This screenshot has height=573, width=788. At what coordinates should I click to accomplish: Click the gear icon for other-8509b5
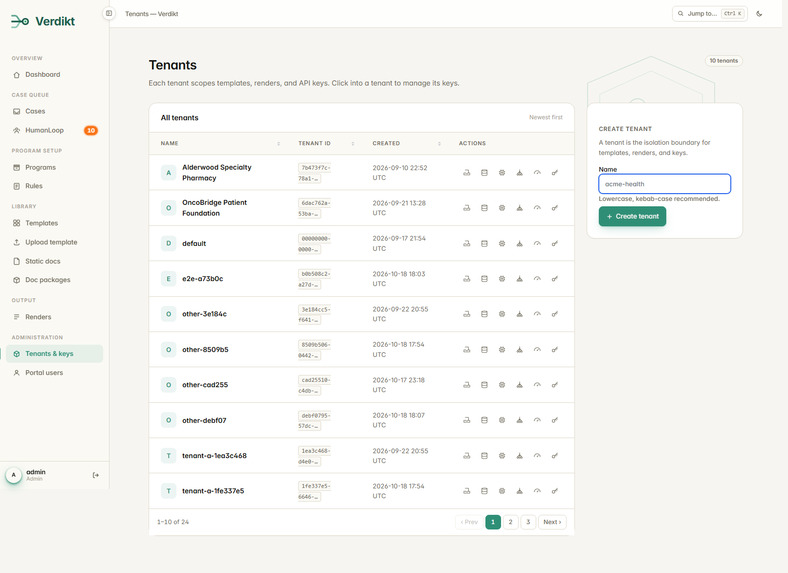point(502,350)
